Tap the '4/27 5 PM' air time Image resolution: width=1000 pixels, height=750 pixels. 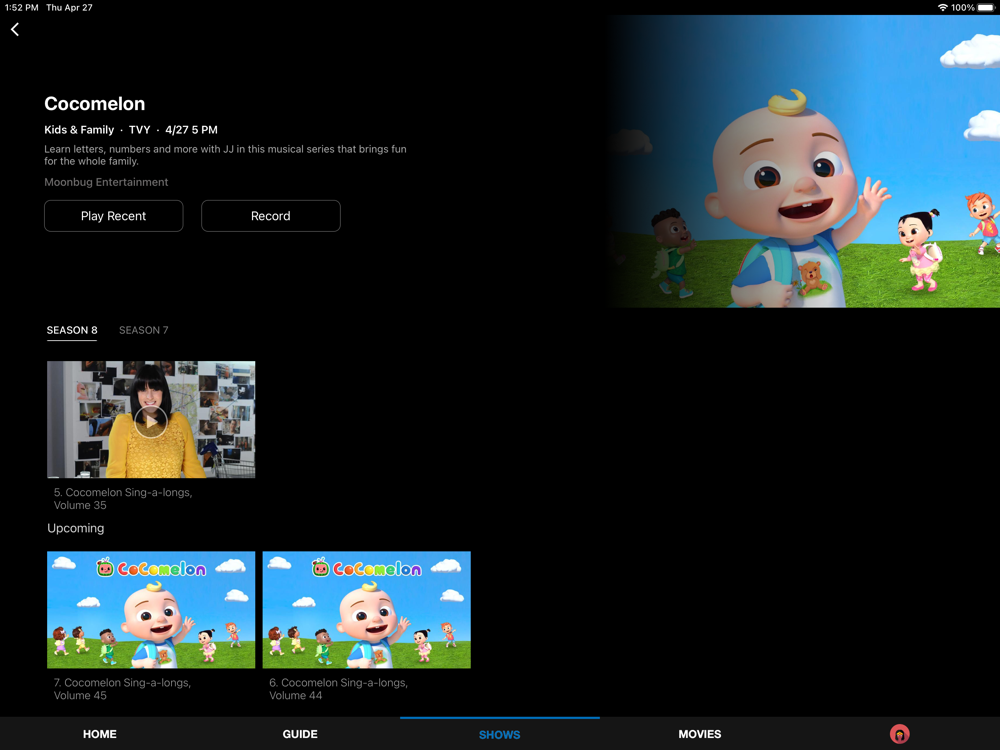click(x=191, y=129)
